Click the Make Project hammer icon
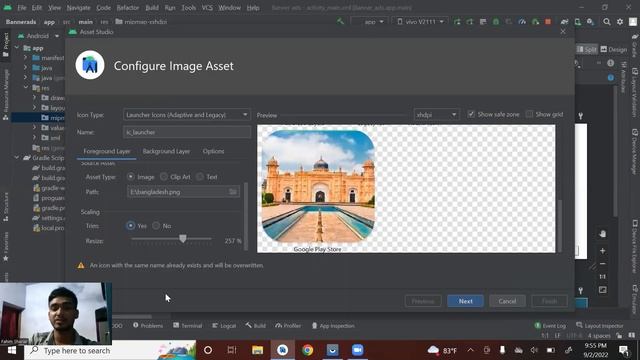The width and height of the screenshot is (640, 360). [340, 21]
